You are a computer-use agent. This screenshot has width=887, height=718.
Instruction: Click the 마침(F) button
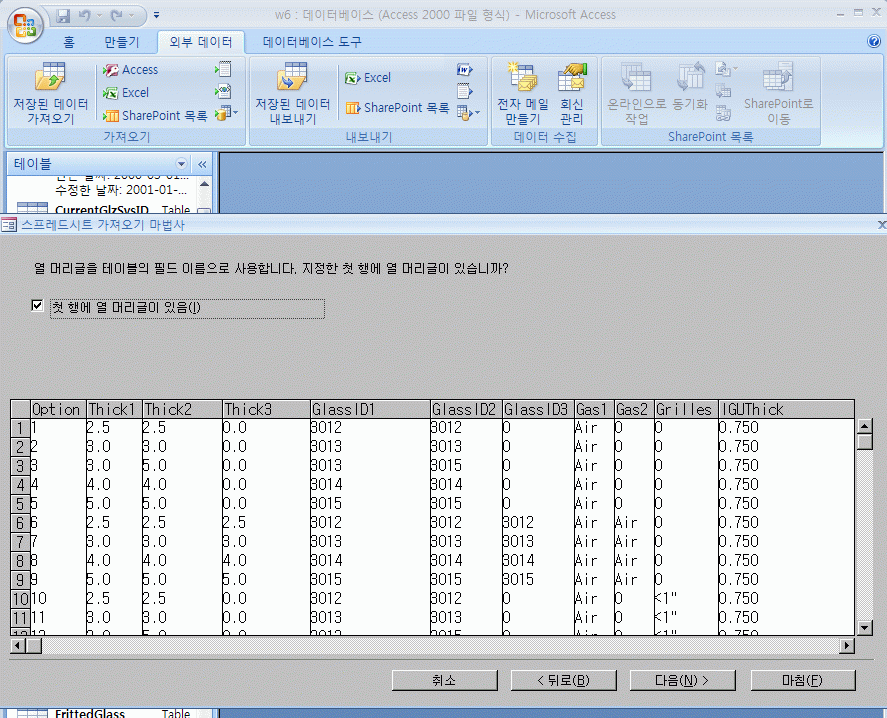[802, 680]
